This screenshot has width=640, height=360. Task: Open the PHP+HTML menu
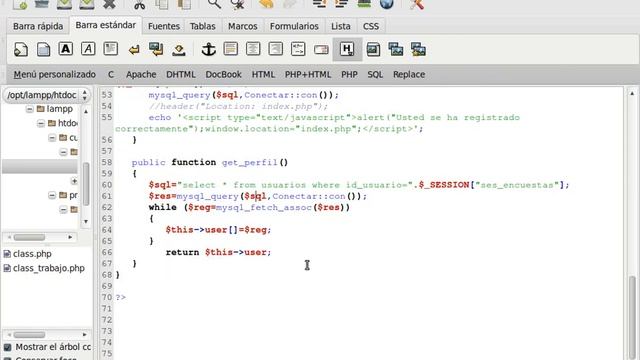point(308,74)
